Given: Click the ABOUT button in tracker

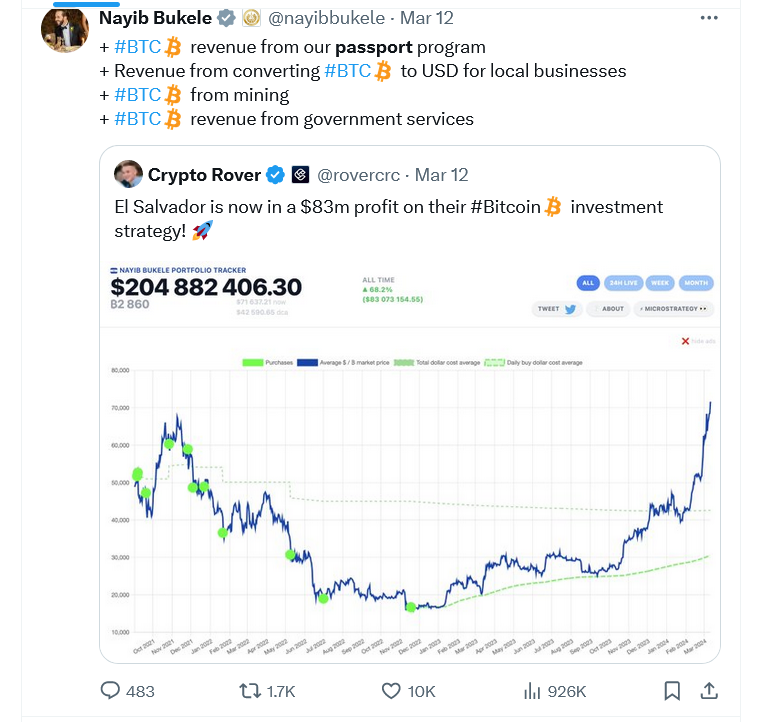Looking at the screenshot, I should (x=607, y=309).
